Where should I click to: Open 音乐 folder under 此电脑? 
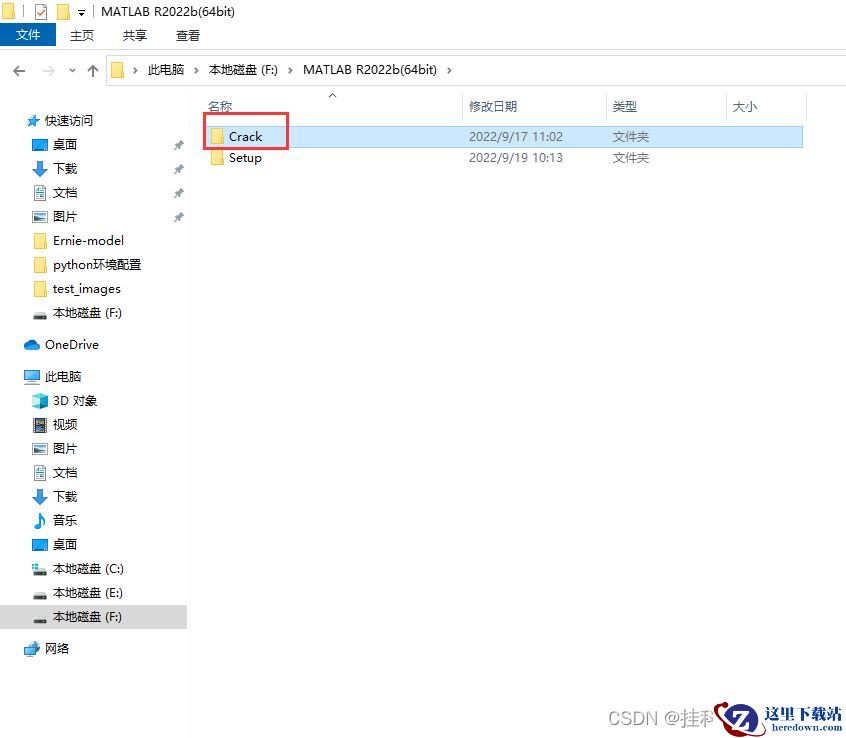(x=65, y=521)
